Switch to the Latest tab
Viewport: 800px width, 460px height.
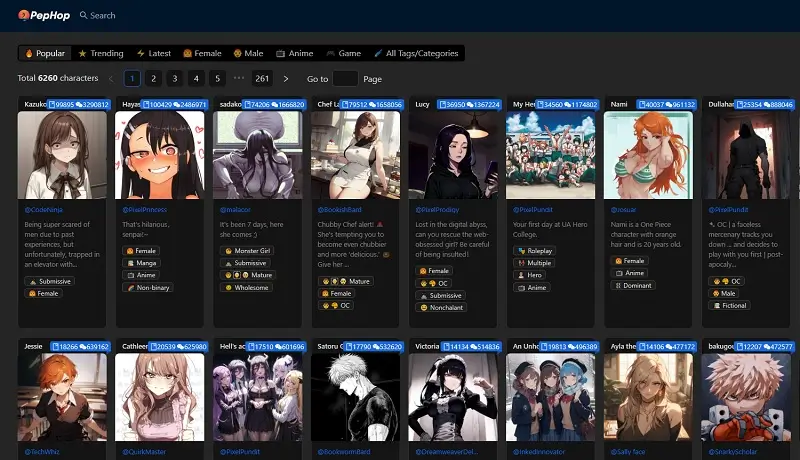[153, 53]
